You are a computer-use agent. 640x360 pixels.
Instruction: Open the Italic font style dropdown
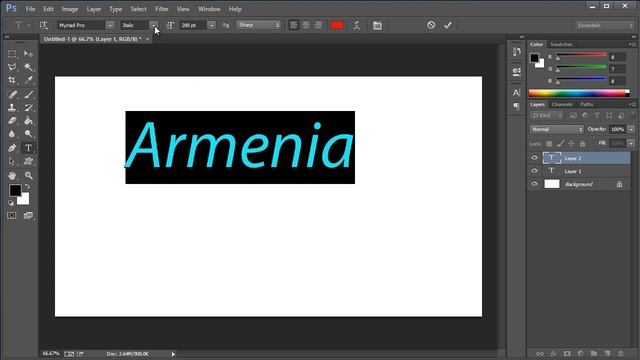click(x=154, y=25)
